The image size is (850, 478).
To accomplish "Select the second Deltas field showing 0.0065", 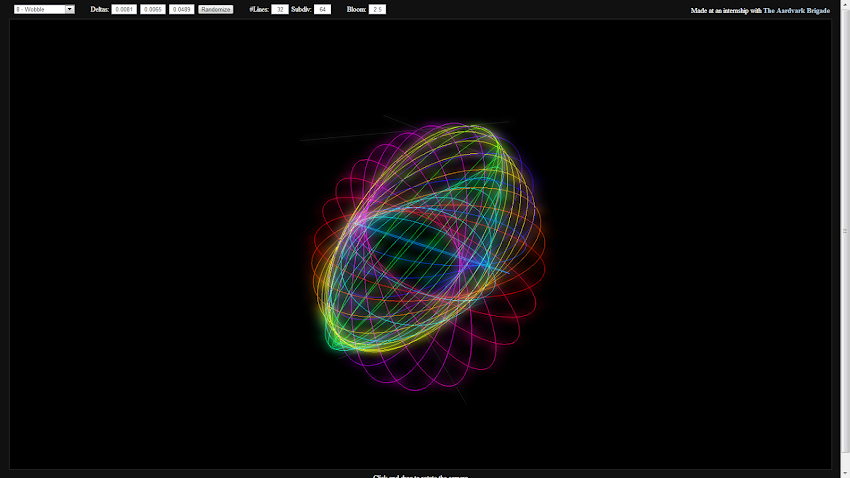I will click(153, 9).
